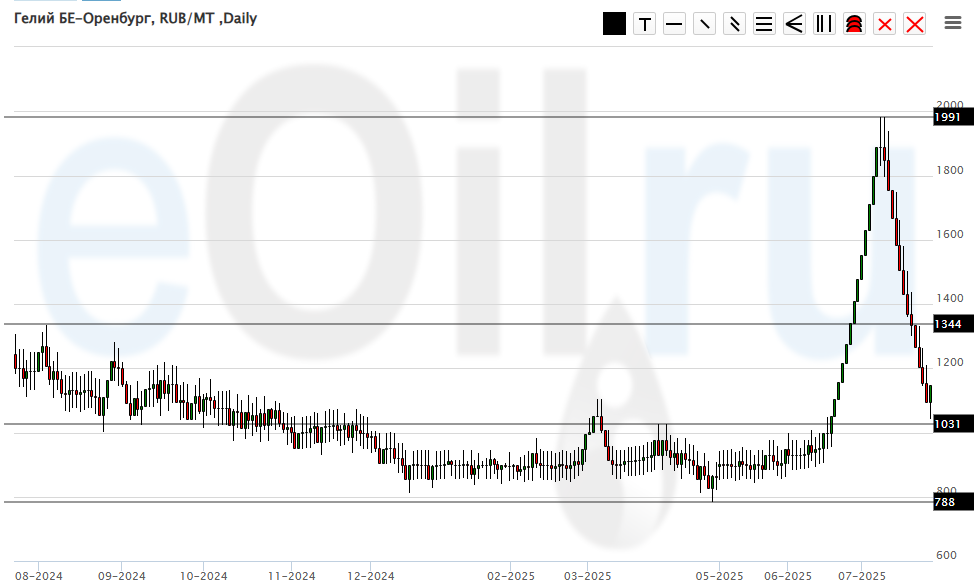
Task: Click the 1031 price level label
Action: pos(948,425)
